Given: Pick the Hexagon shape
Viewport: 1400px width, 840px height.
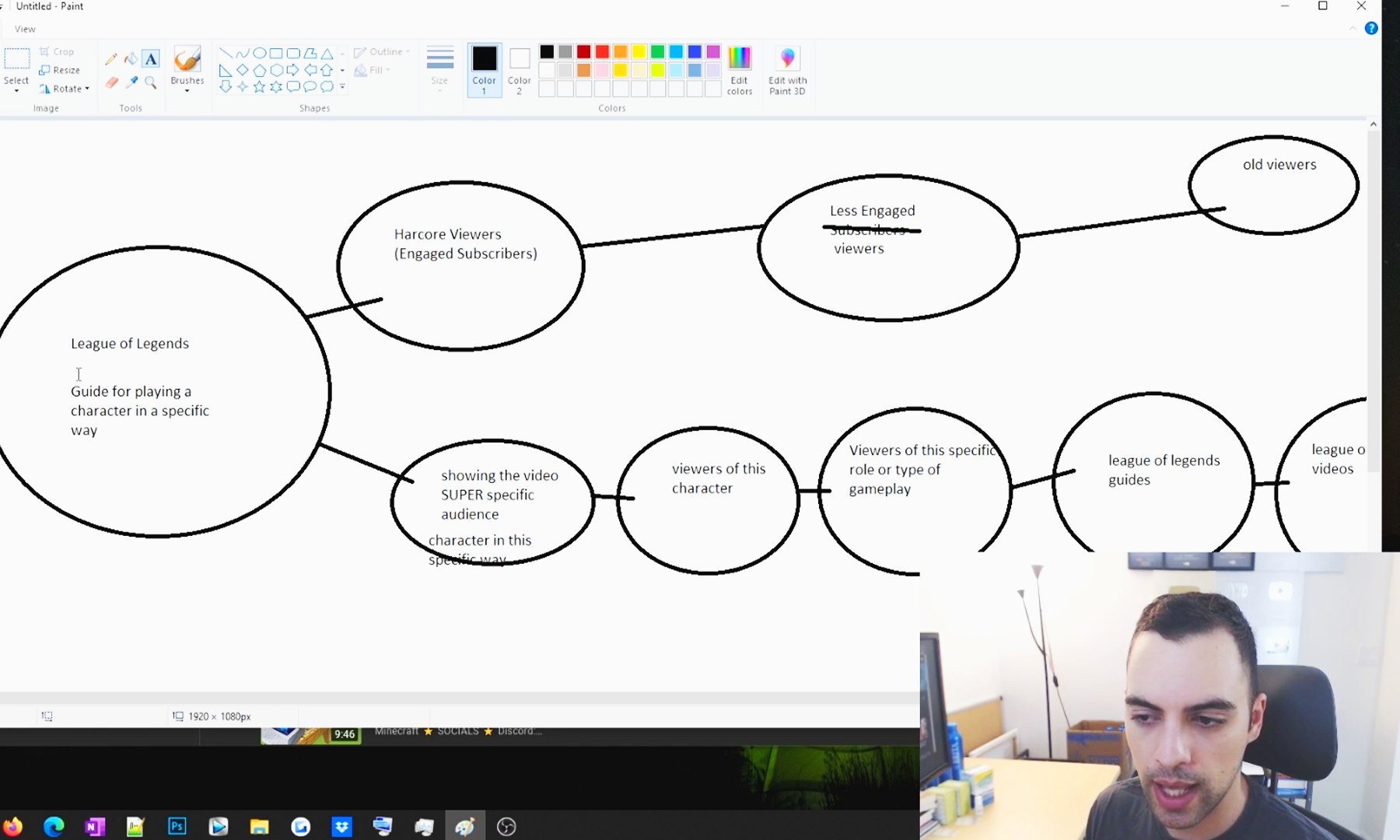Looking at the screenshot, I should point(276,70).
